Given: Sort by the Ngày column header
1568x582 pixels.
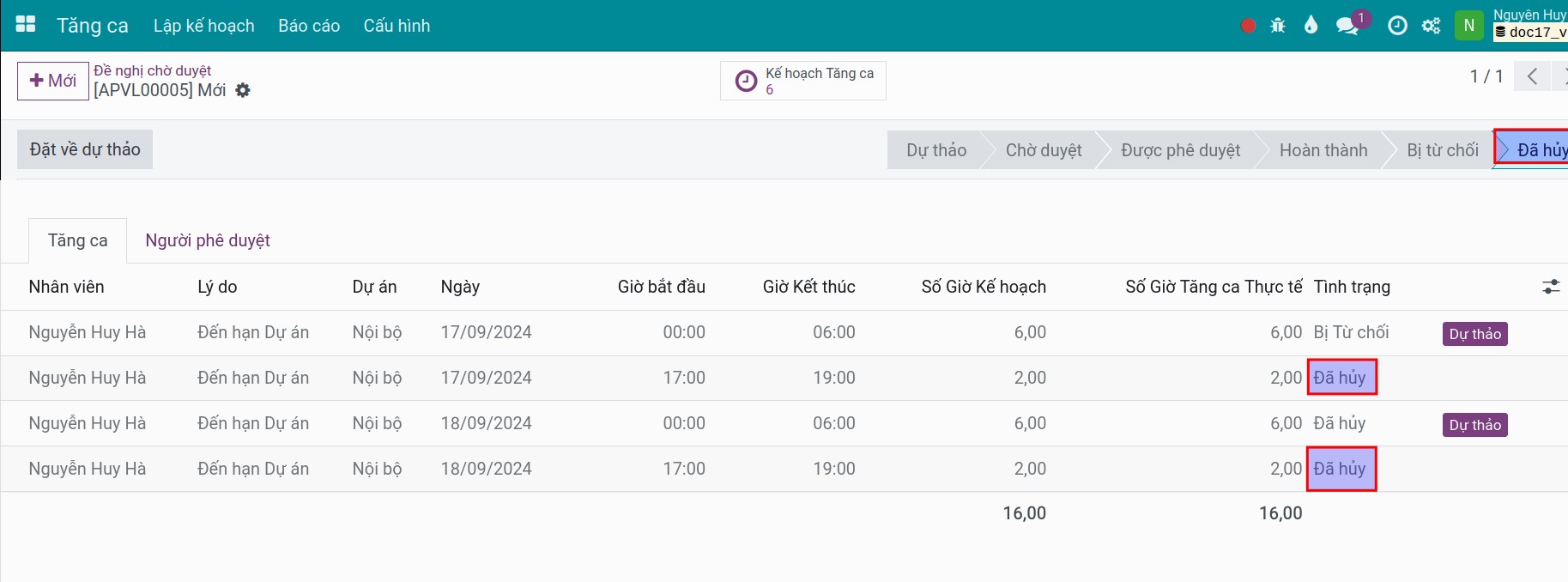Looking at the screenshot, I should coord(460,287).
